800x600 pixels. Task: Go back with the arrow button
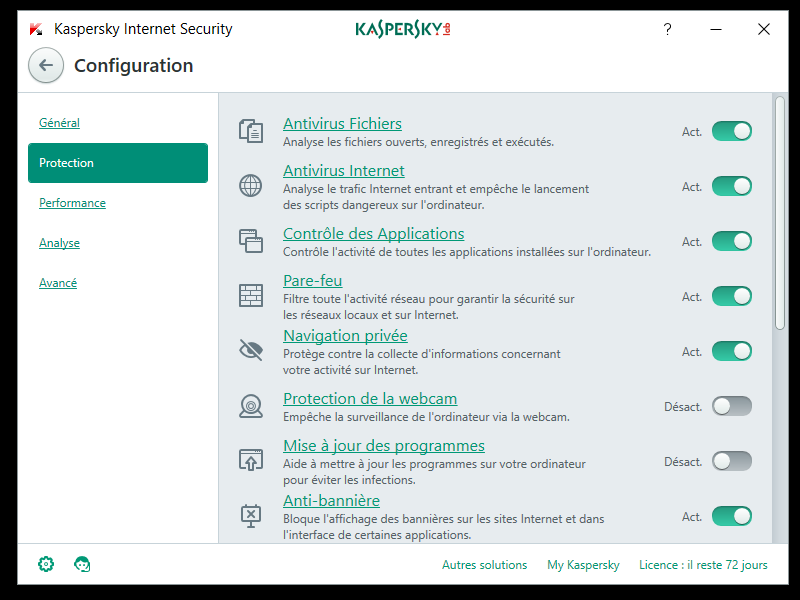pyautogui.click(x=46, y=65)
